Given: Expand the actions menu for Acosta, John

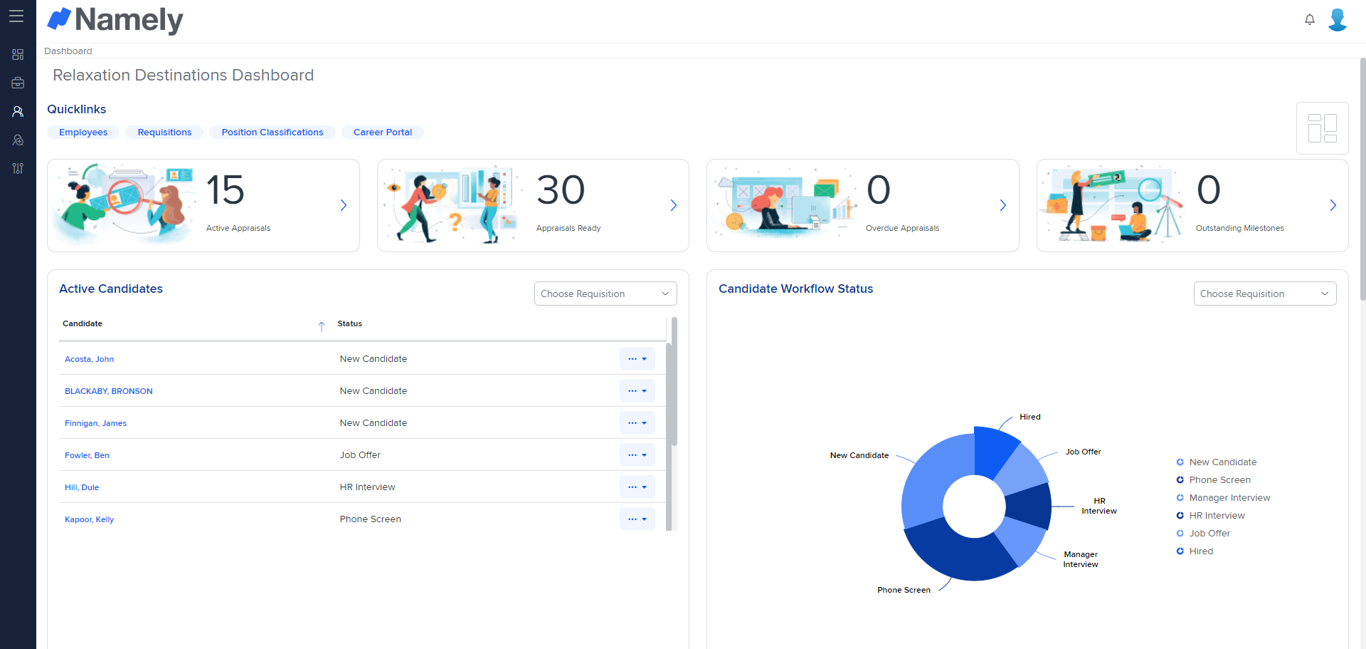Looking at the screenshot, I should [636, 358].
